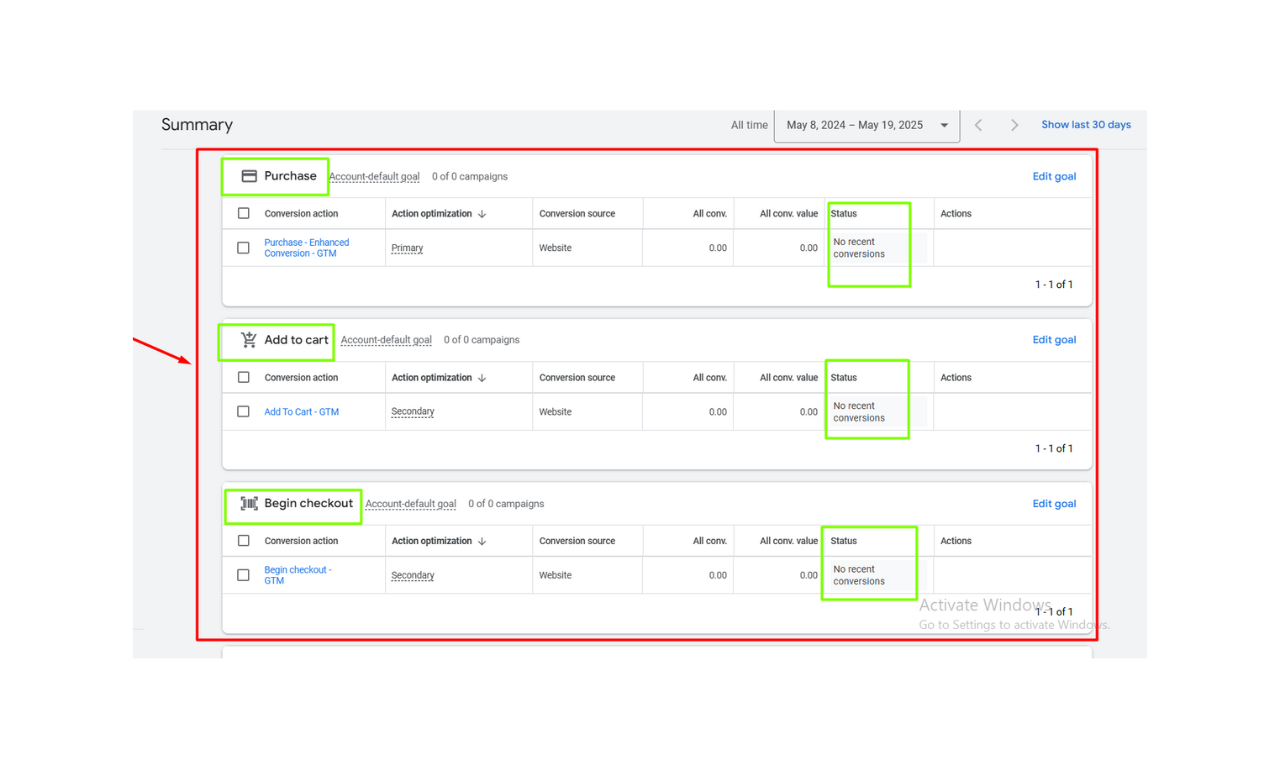Open the Begin checkout - GTM conversion action
Image resolution: width=1280 pixels, height=769 pixels.
(x=297, y=575)
